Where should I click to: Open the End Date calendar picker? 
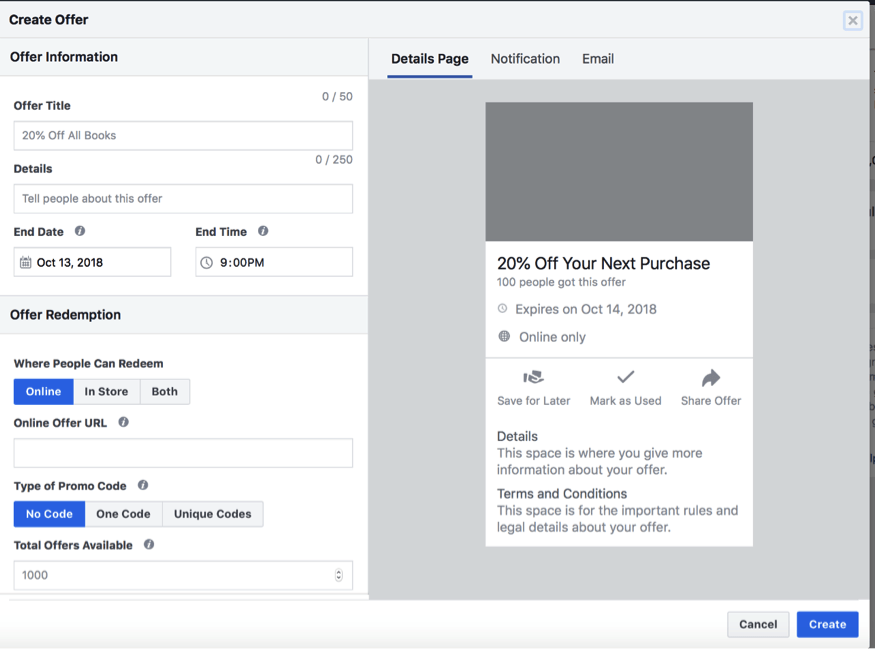pos(92,262)
